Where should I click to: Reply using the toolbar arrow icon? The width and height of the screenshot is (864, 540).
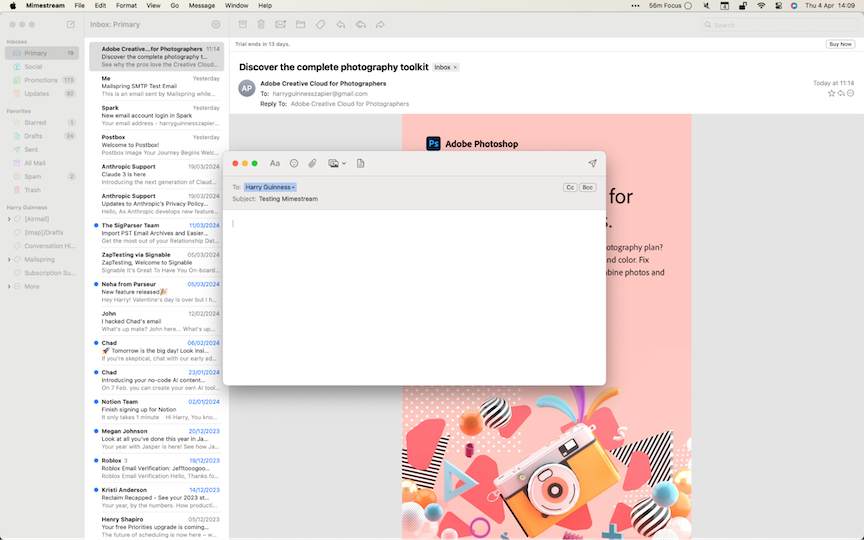click(341, 24)
